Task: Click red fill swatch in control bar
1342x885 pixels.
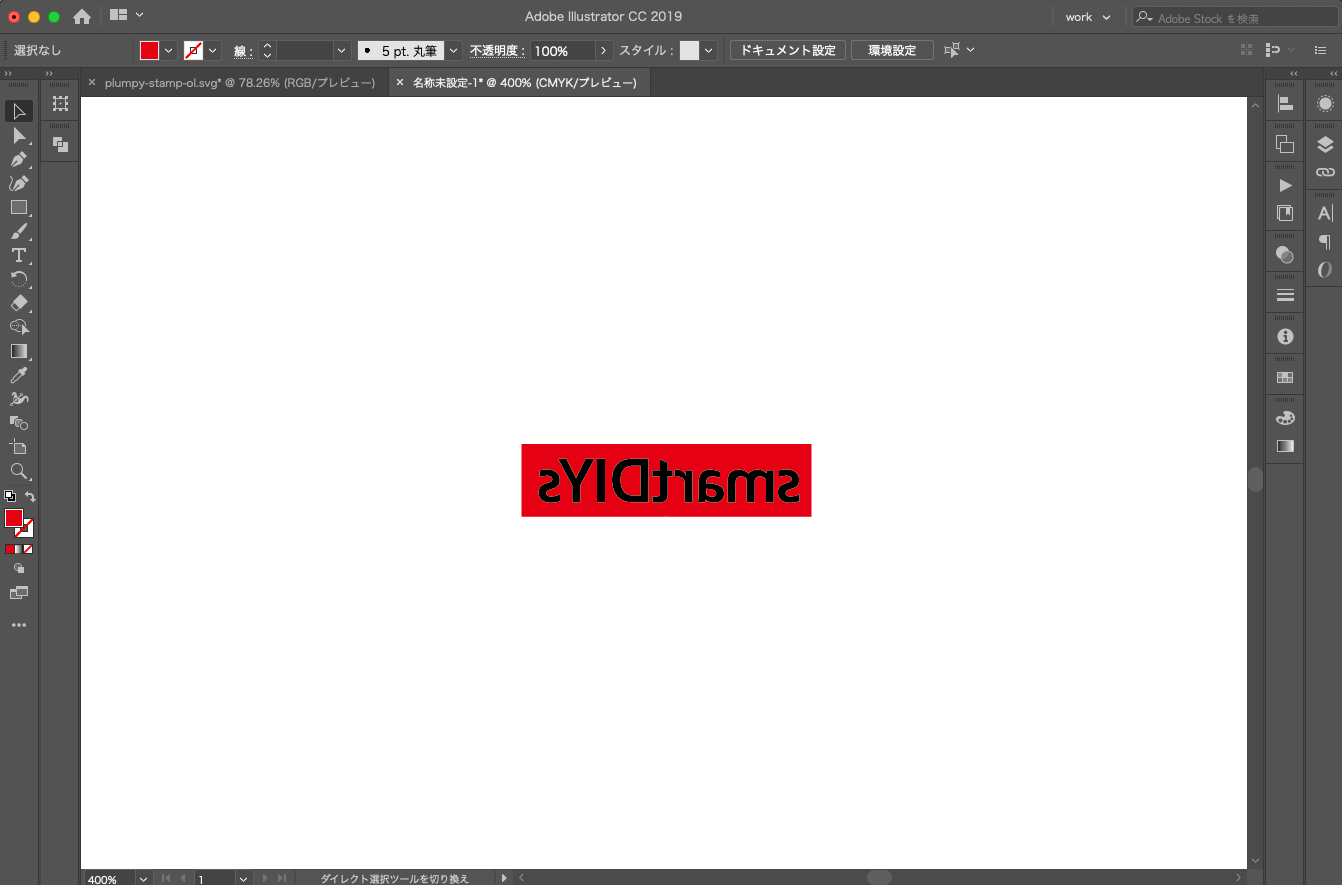Action: click(x=149, y=50)
